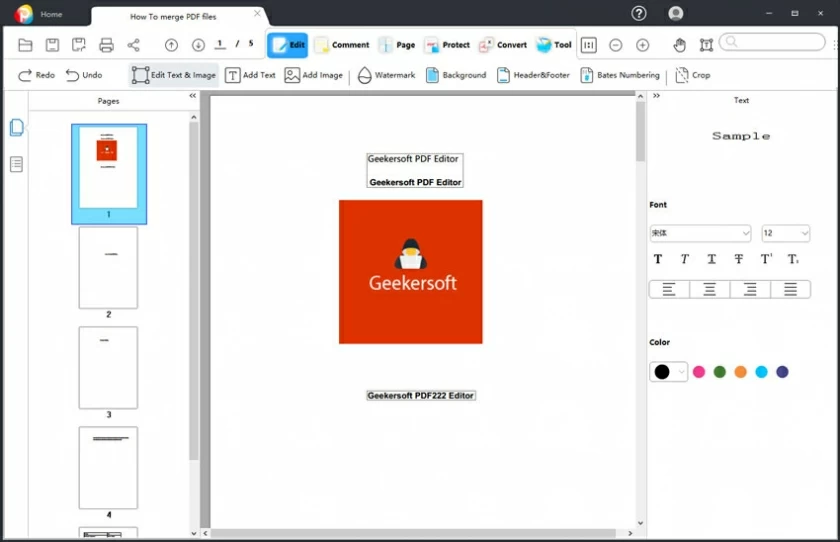Screen dimensions: 840x542
Task: Open the black color picker dropdown
Action: [669, 372]
